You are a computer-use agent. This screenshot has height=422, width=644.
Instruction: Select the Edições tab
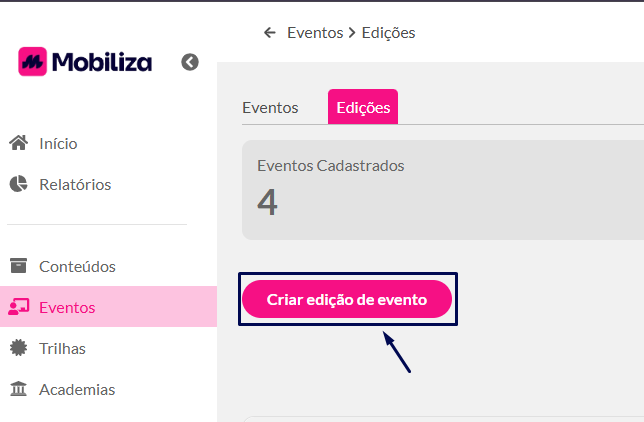pyautogui.click(x=363, y=107)
